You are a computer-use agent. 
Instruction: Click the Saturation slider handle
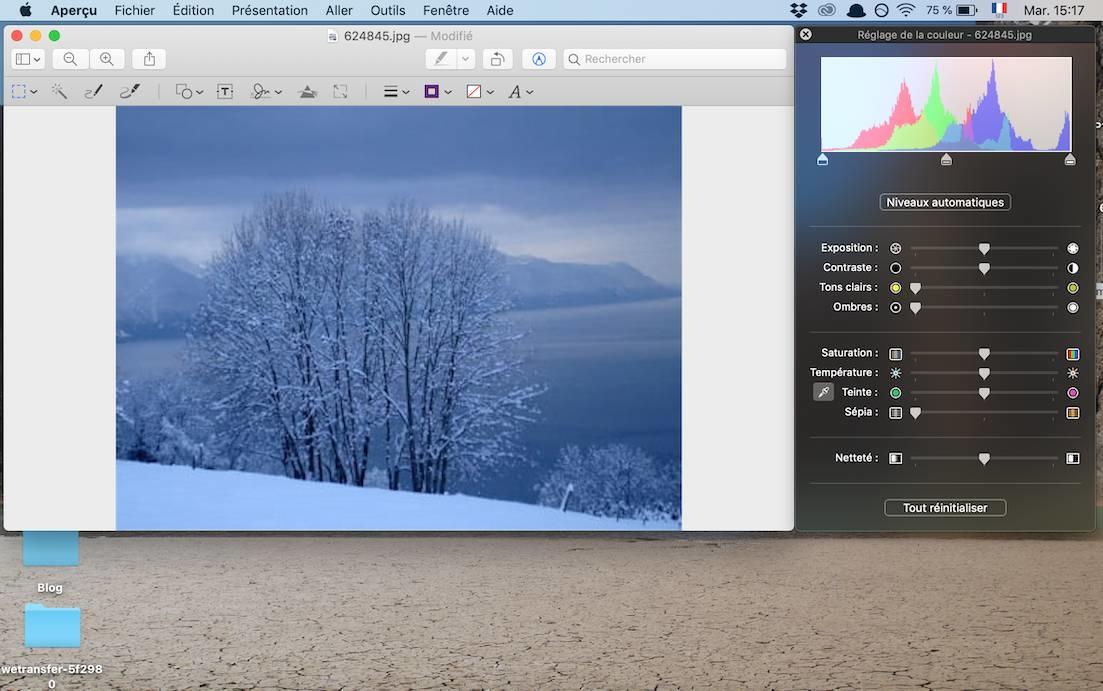(984, 353)
